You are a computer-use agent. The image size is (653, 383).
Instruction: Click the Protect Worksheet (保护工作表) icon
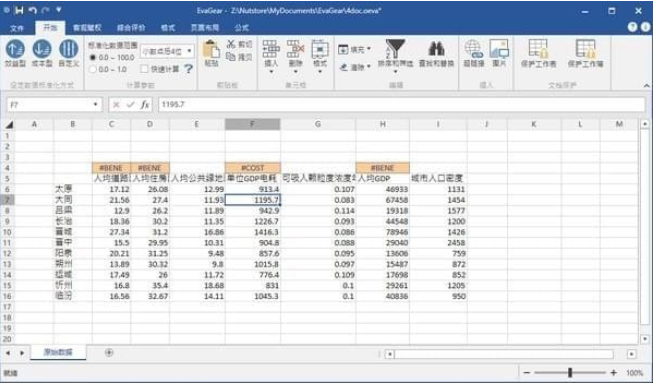click(538, 49)
